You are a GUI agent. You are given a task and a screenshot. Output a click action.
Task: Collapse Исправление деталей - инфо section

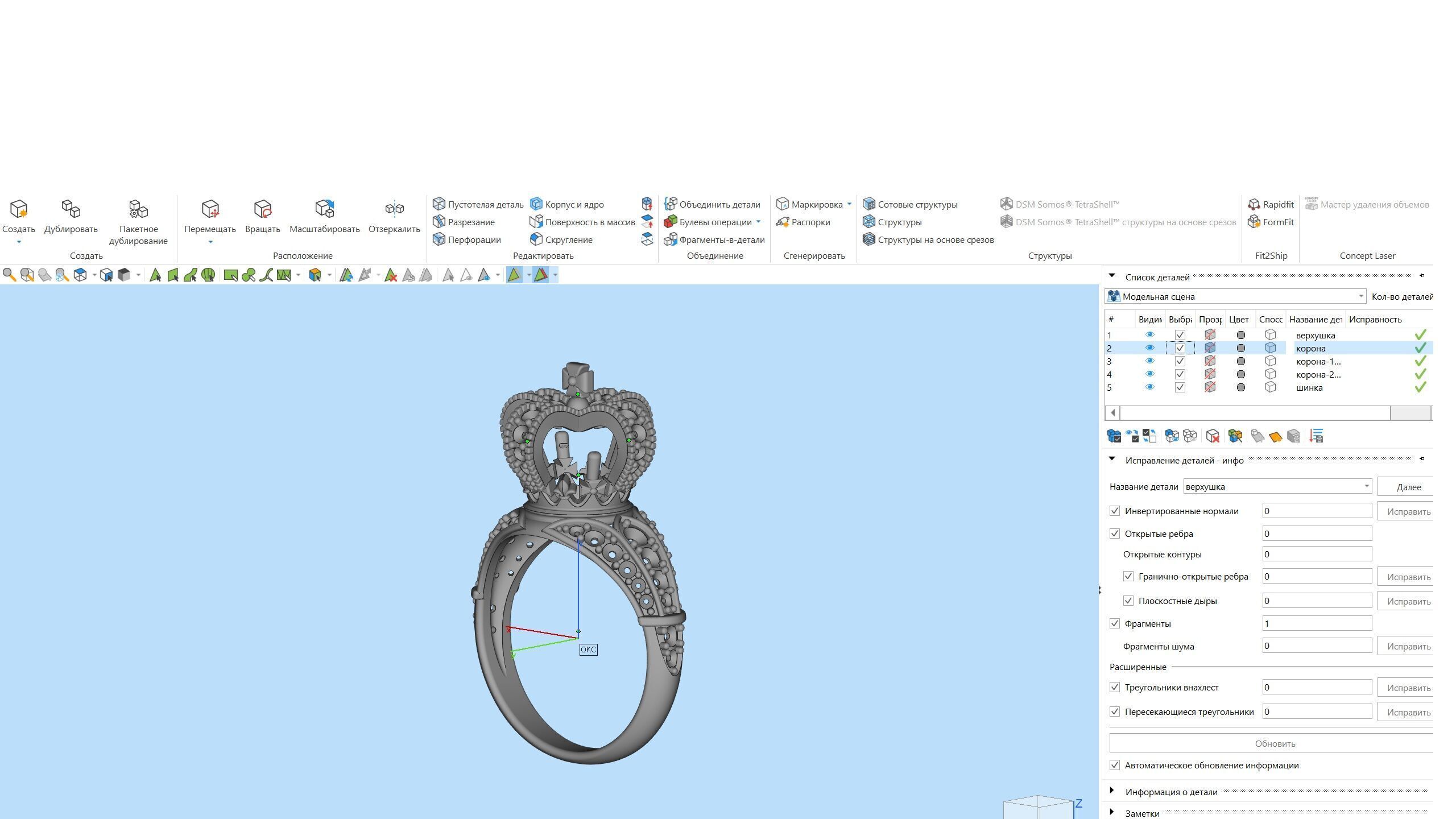click(1112, 459)
